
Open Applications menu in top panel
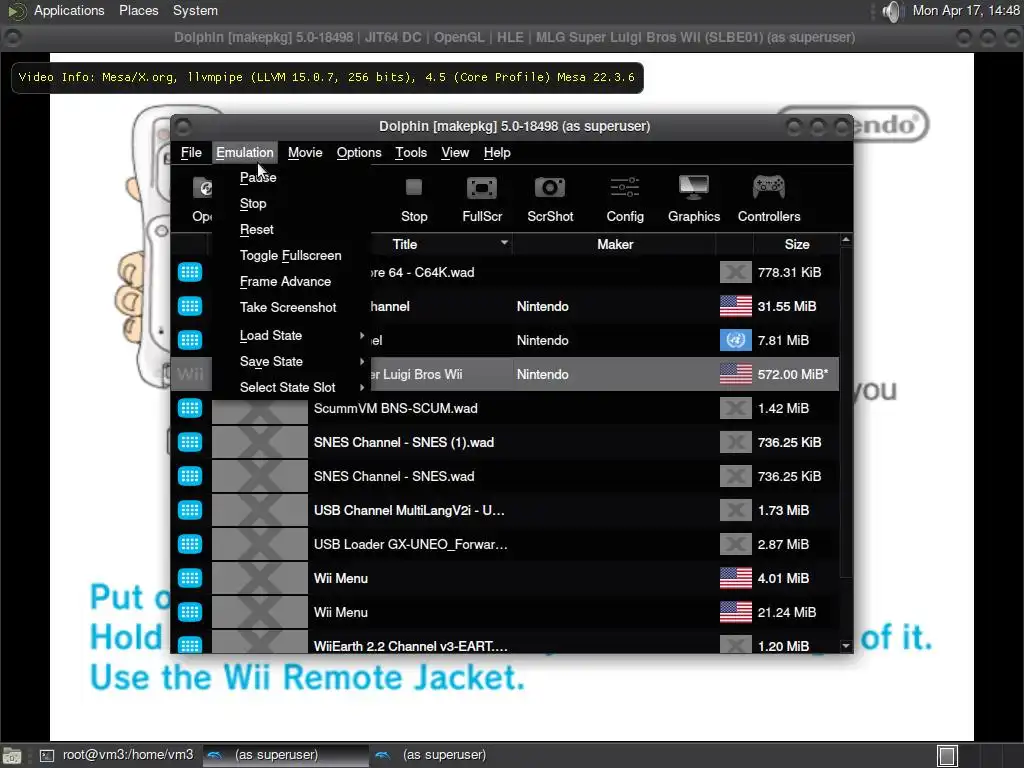click(x=69, y=11)
